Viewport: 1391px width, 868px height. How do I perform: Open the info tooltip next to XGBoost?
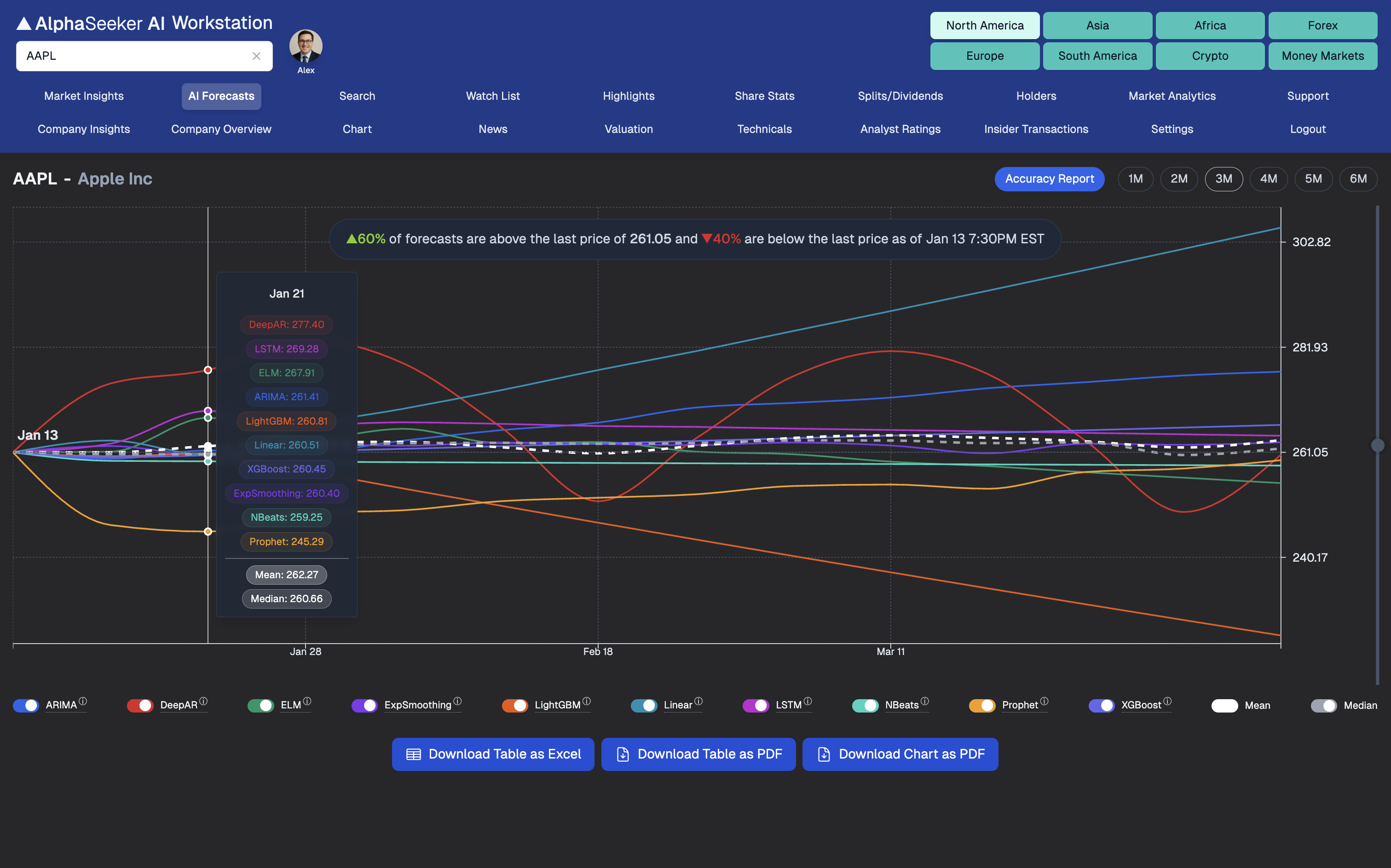1168,701
